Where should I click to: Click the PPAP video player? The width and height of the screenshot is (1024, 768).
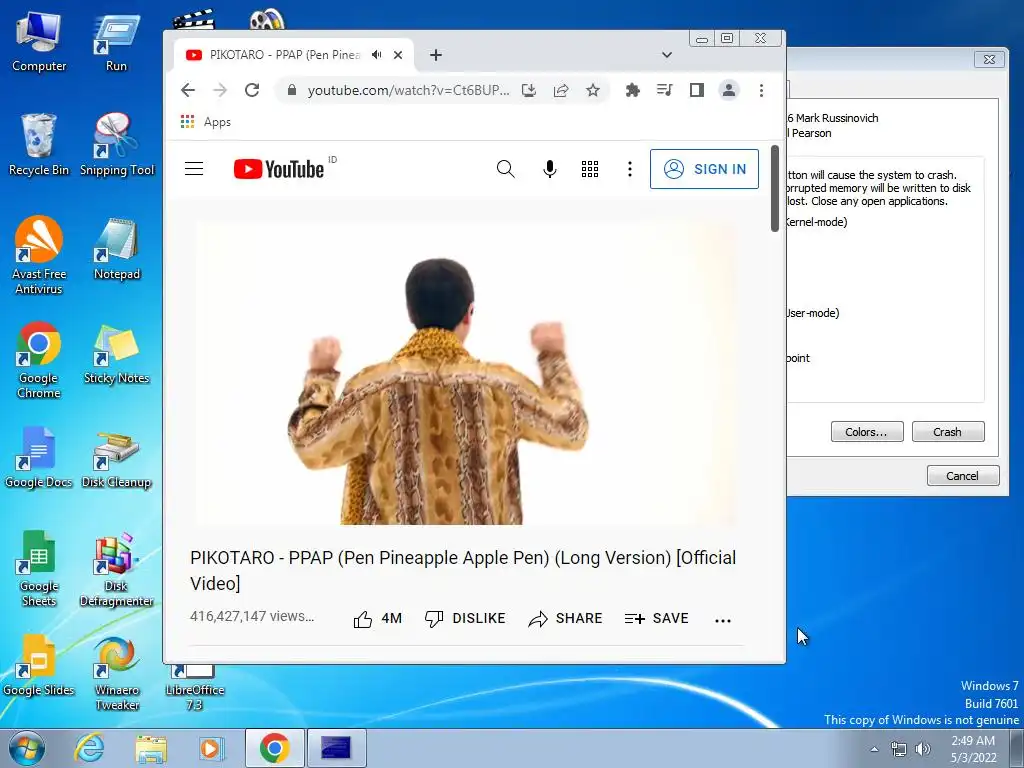pyautogui.click(x=465, y=374)
